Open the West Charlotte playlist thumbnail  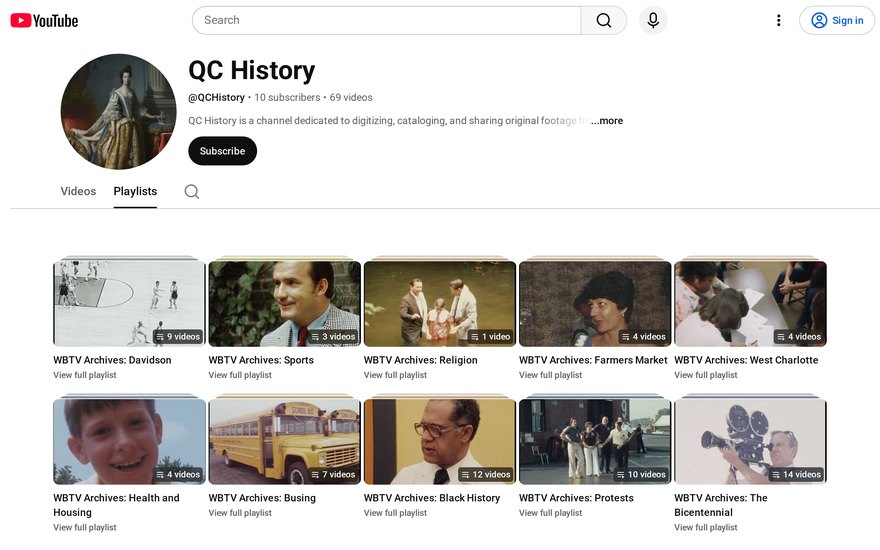click(750, 303)
